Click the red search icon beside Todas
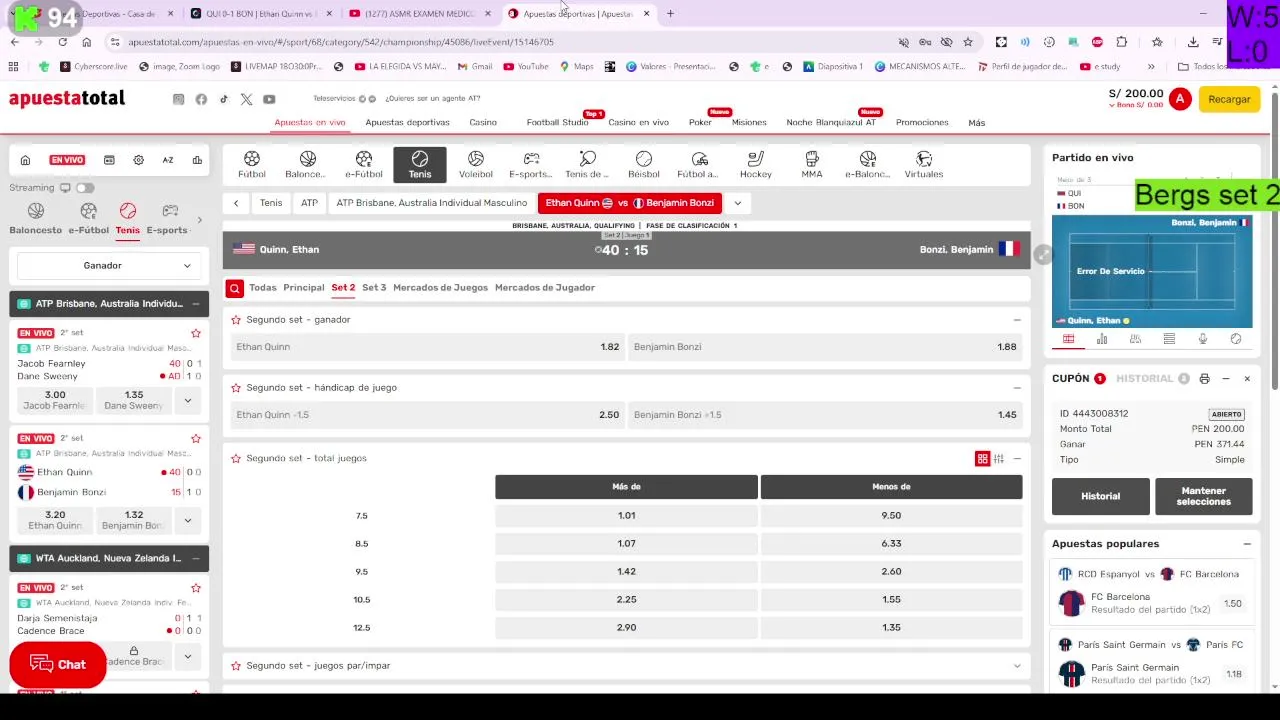Screen dimensions: 1280x720 point(234,288)
